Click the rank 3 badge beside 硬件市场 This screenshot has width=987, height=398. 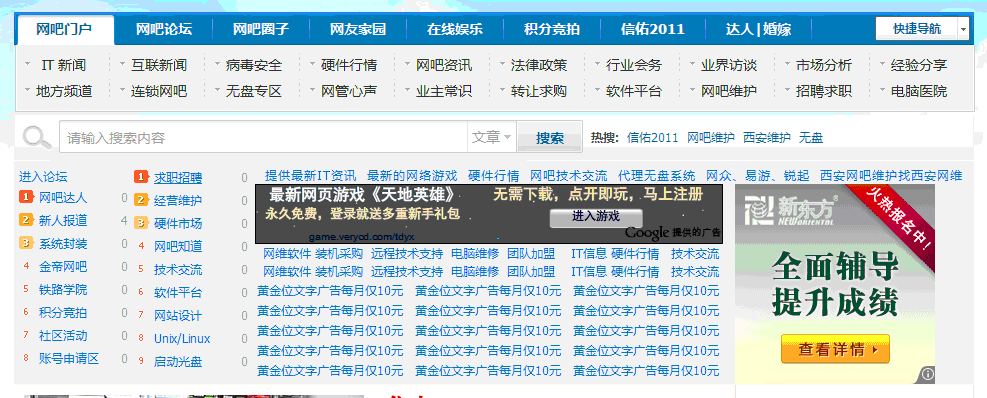pos(141,224)
